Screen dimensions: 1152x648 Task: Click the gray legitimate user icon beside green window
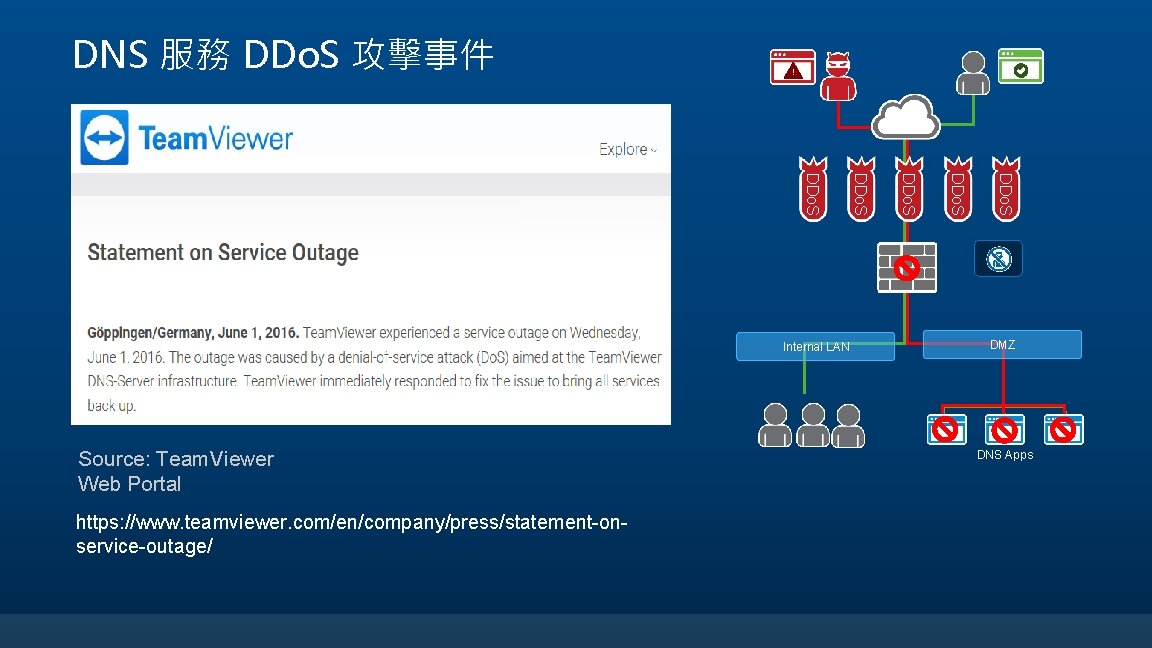[x=973, y=73]
